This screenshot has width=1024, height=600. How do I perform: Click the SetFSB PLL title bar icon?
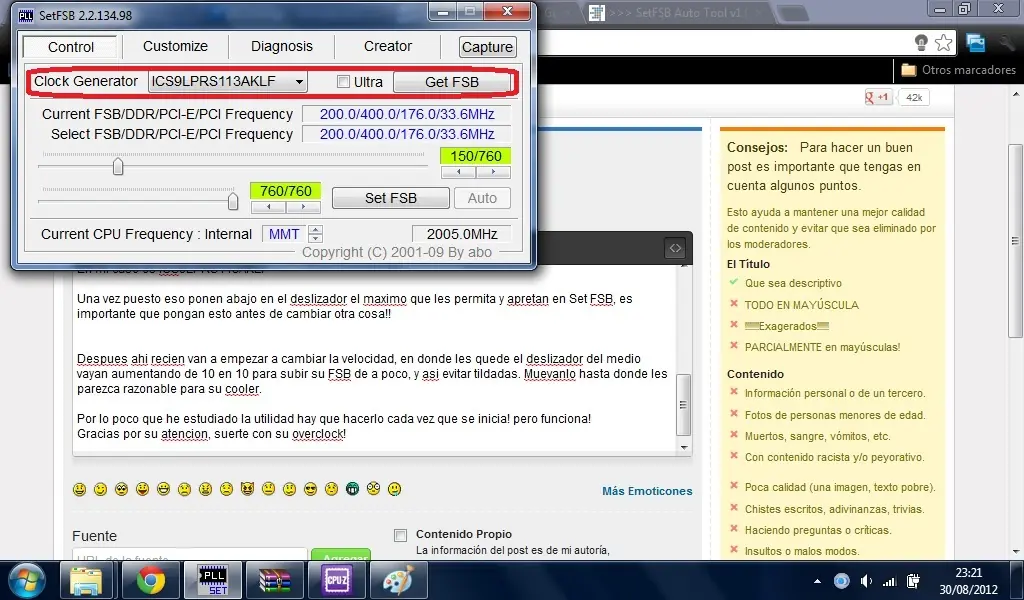[x=25, y=15]
